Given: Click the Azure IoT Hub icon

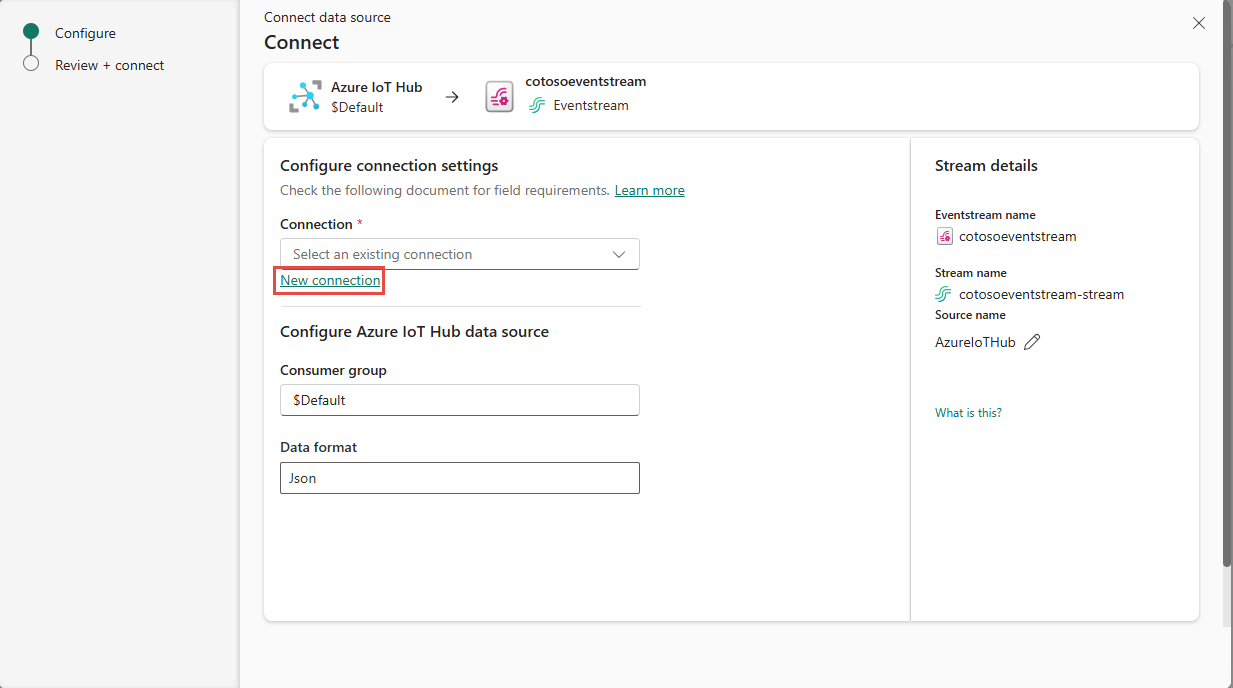Looking at the screenshot, I should point(304,97).
